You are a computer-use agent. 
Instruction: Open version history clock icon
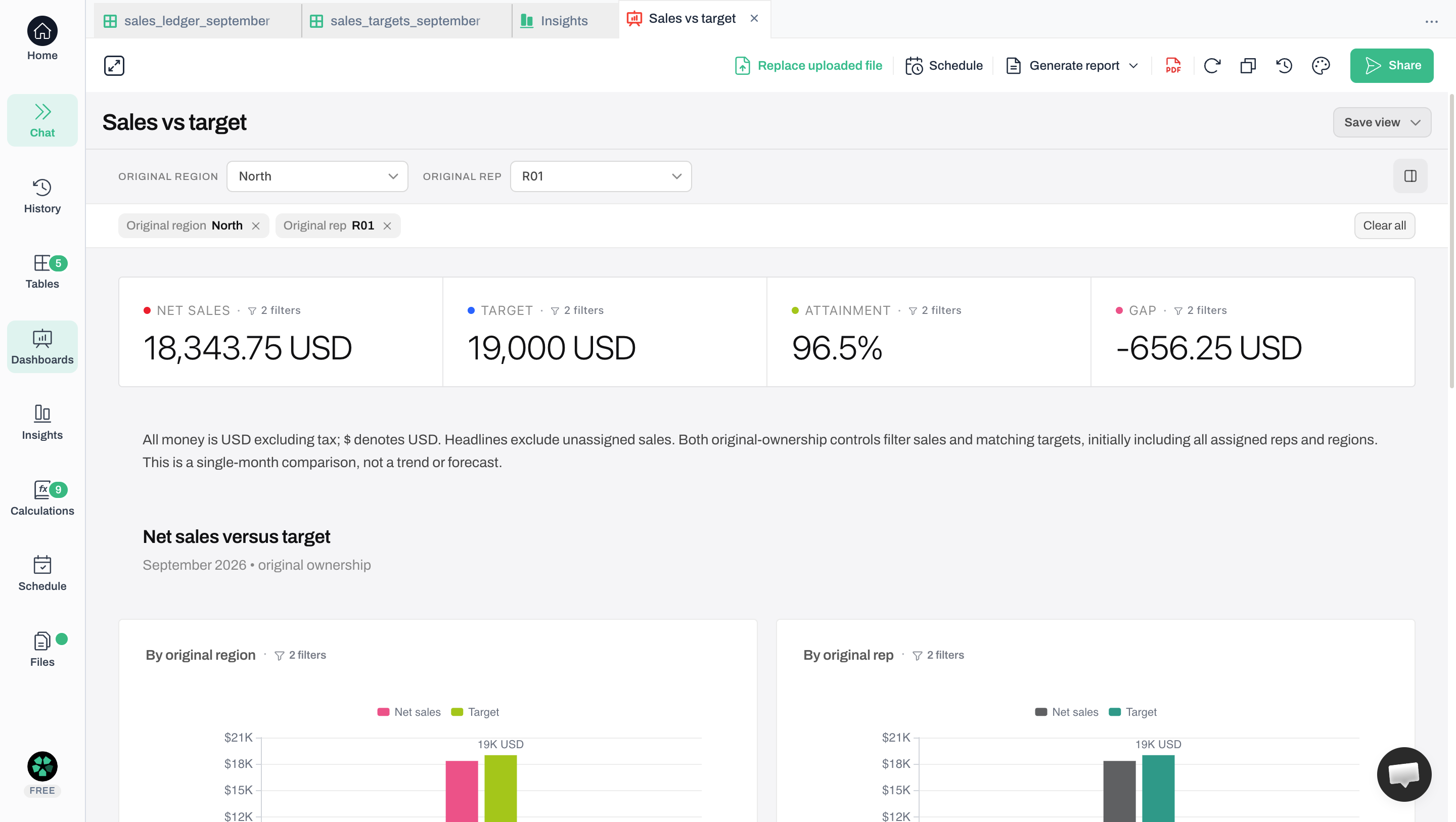pos(1284,66)
